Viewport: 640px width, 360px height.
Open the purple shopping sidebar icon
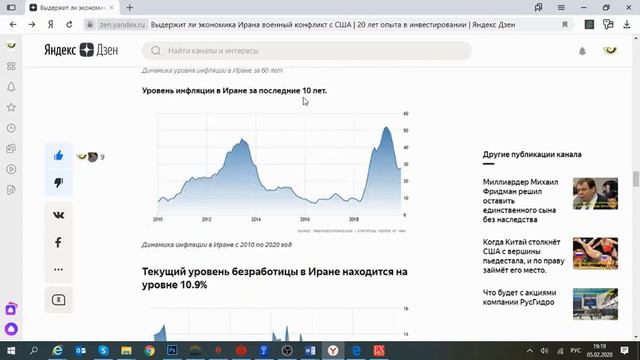pyautogui.click(x=11, y=309)
